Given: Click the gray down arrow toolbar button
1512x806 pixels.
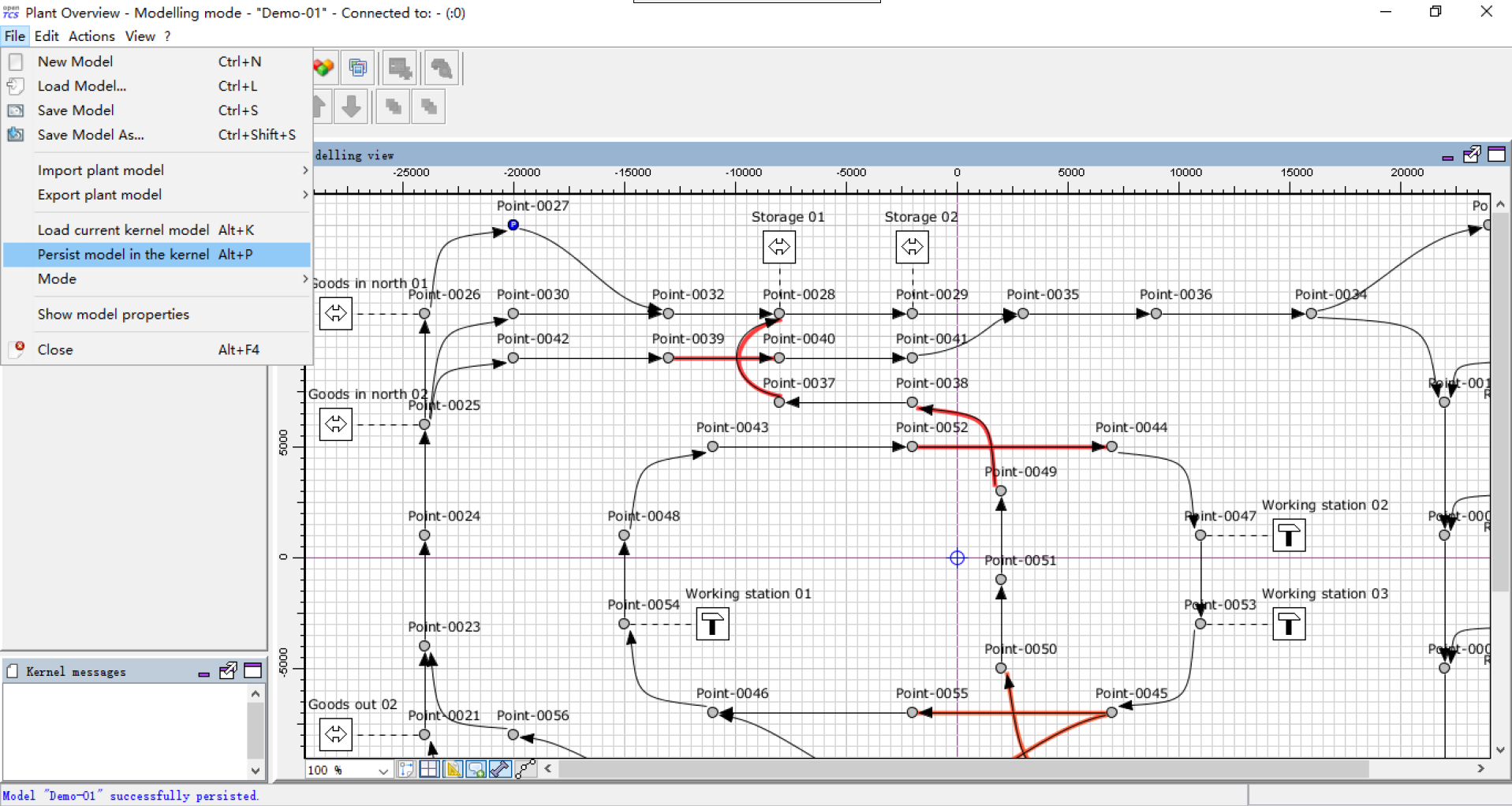Looking at the screenshot, I should [352, 106].
